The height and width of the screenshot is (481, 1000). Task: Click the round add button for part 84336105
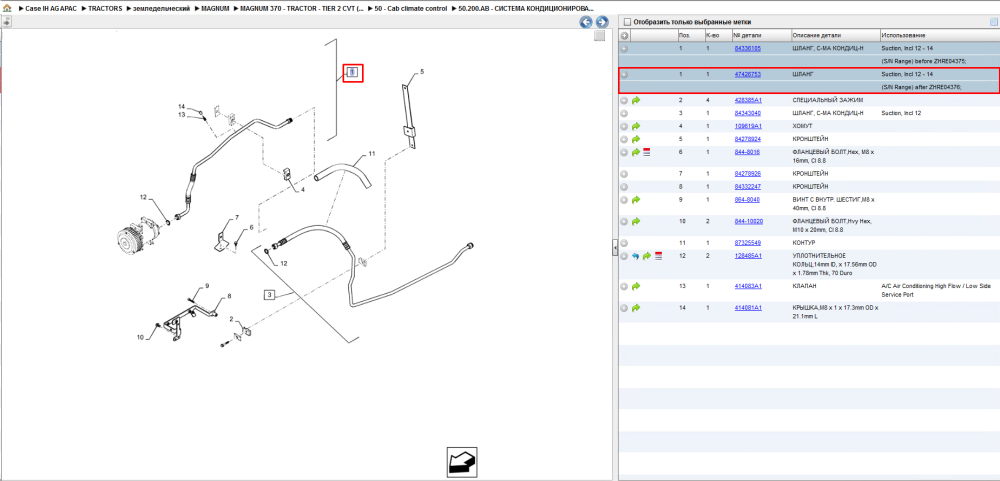coord(624,48)
